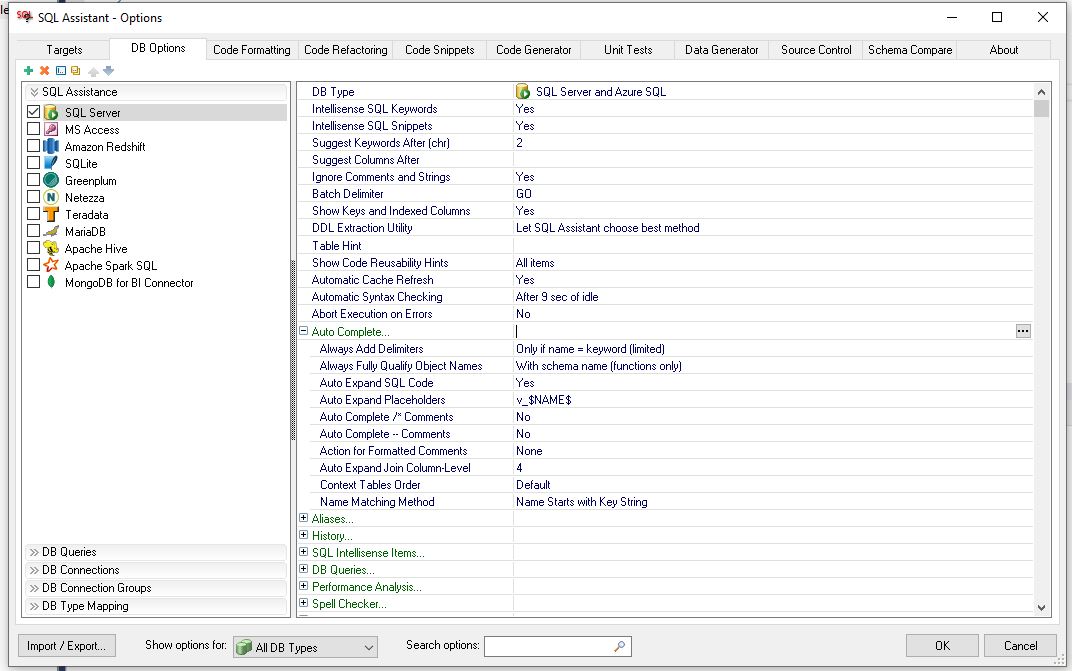Open the Code Formatting tab
1072x671 pixels.
[x=252, y=50]
